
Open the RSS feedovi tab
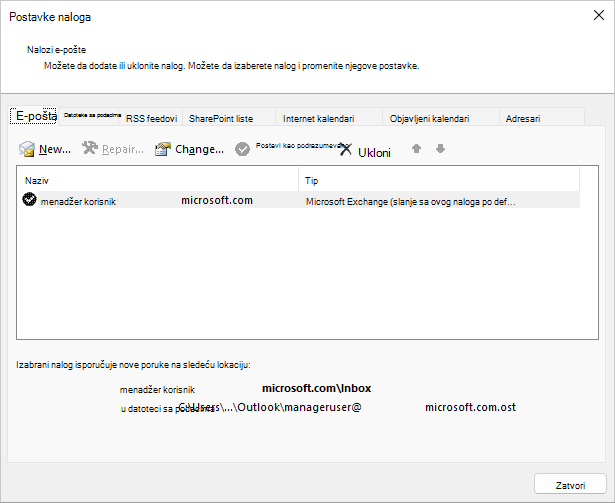click(151, 118)
